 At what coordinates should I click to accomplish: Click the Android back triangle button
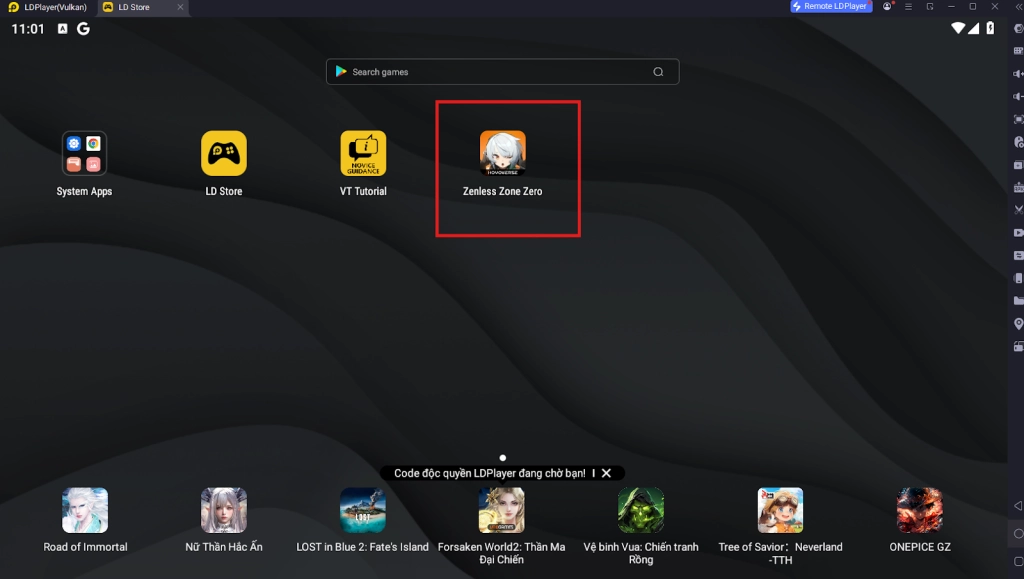[x=1018, y=506]
